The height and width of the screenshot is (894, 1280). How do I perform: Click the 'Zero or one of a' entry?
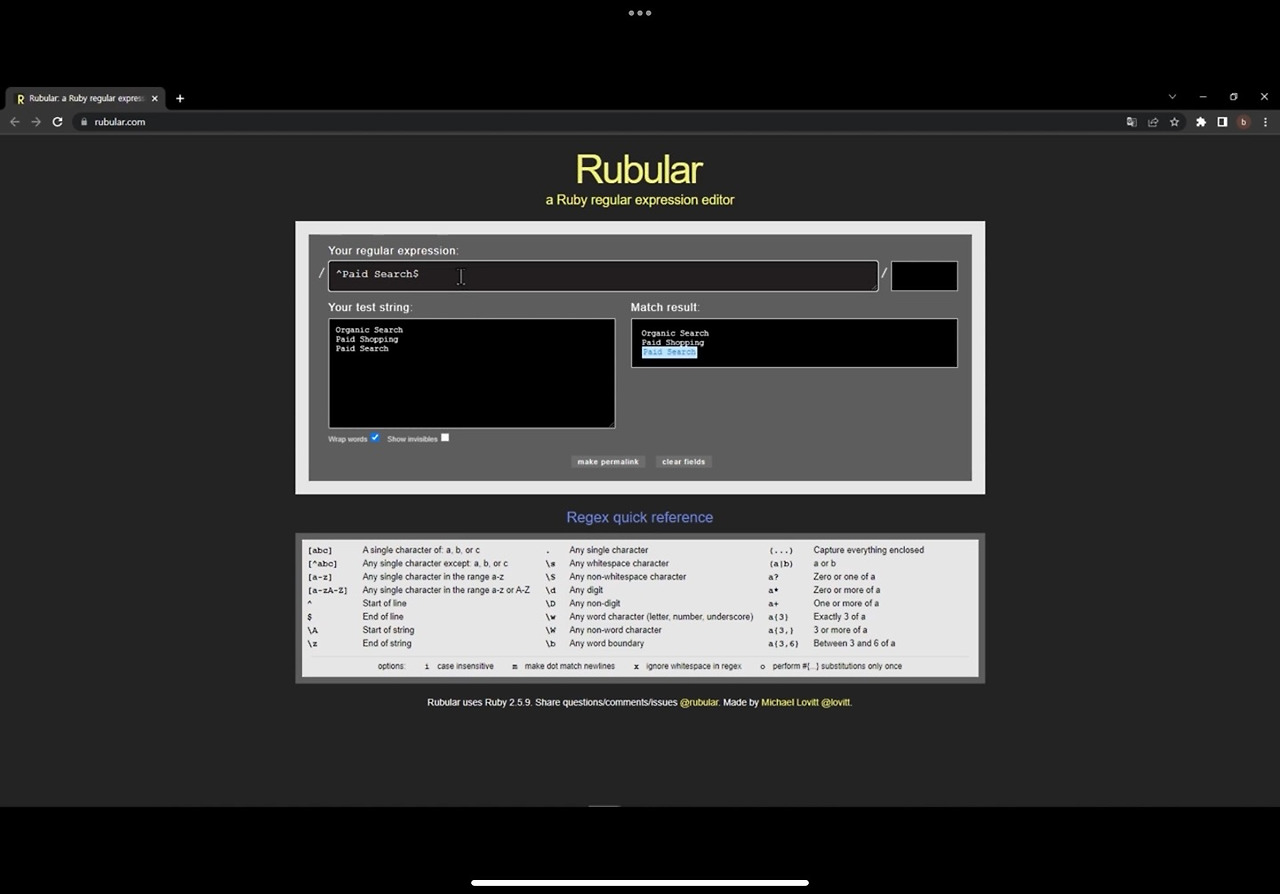click(x=844, y=577)
